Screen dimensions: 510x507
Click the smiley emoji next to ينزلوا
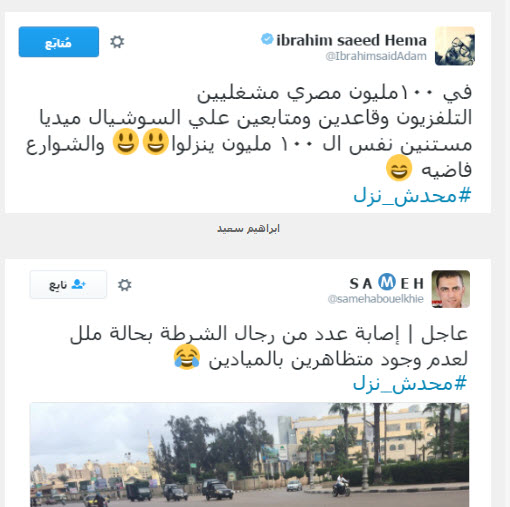[155, 142]
